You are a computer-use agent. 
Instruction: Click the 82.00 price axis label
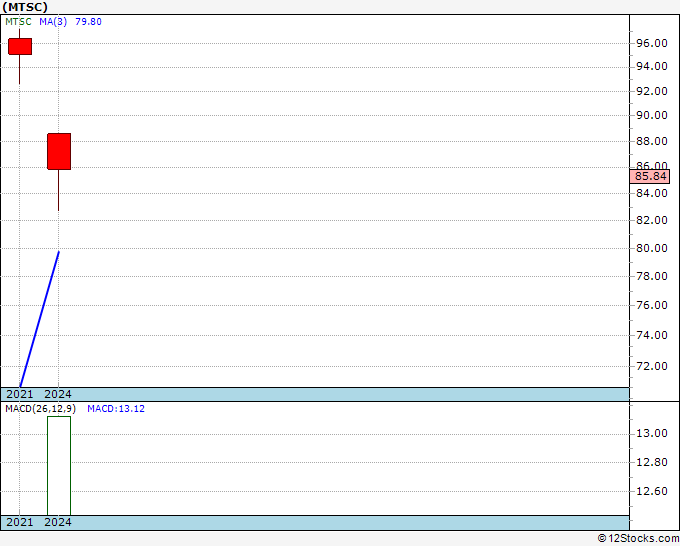pyautogui.click(x=651, y=220)
